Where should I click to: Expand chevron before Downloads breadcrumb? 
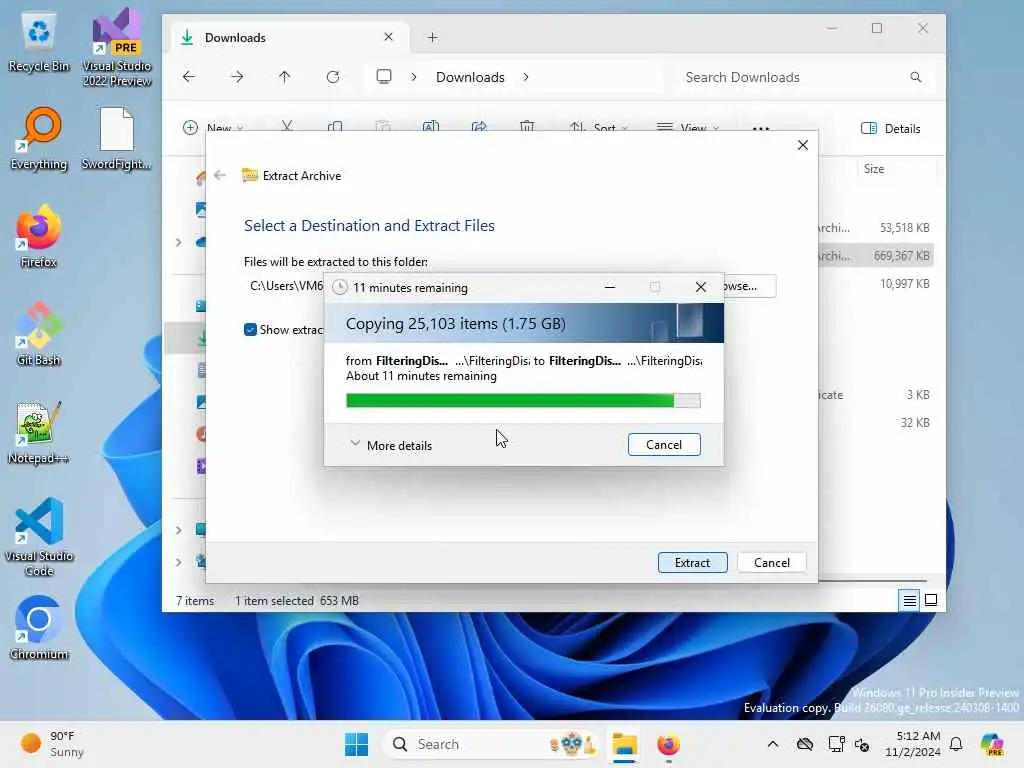413,77
